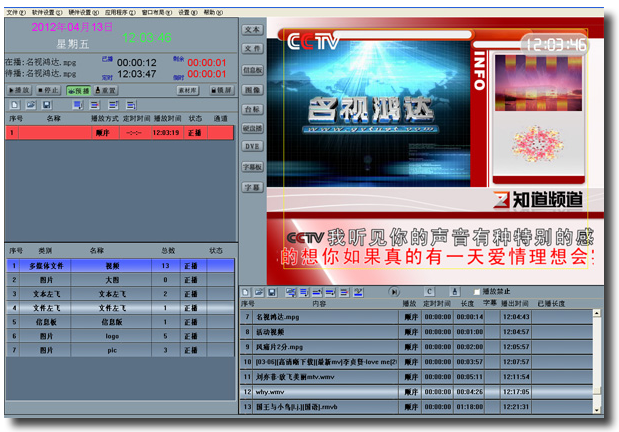Select the logo row in the category list

(x=120, y=336)
